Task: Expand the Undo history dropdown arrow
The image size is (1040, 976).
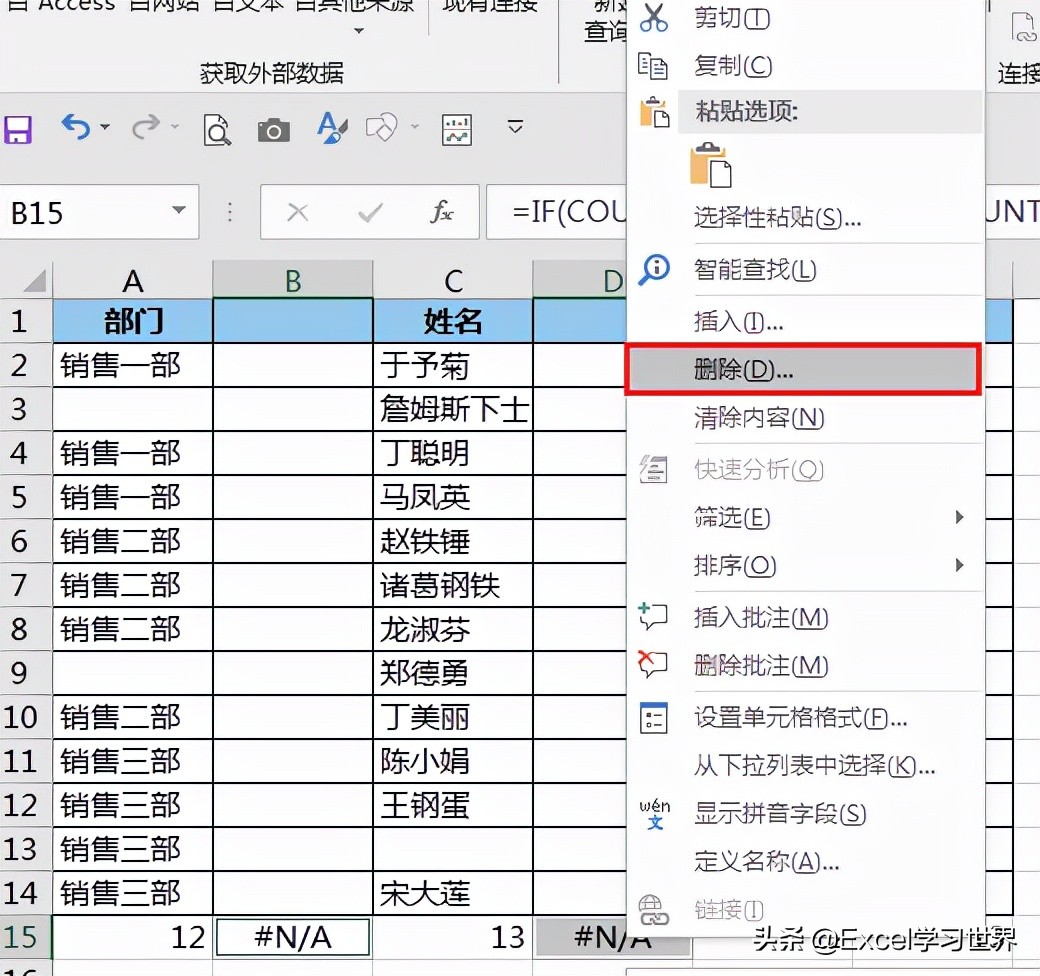Action: click(x=105, y=126)
